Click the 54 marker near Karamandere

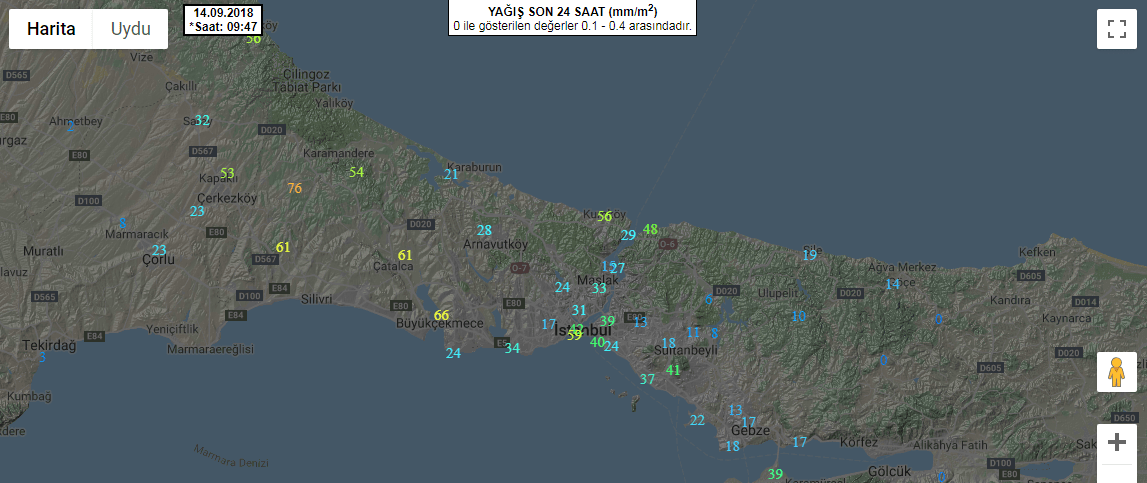click(356, 172)
